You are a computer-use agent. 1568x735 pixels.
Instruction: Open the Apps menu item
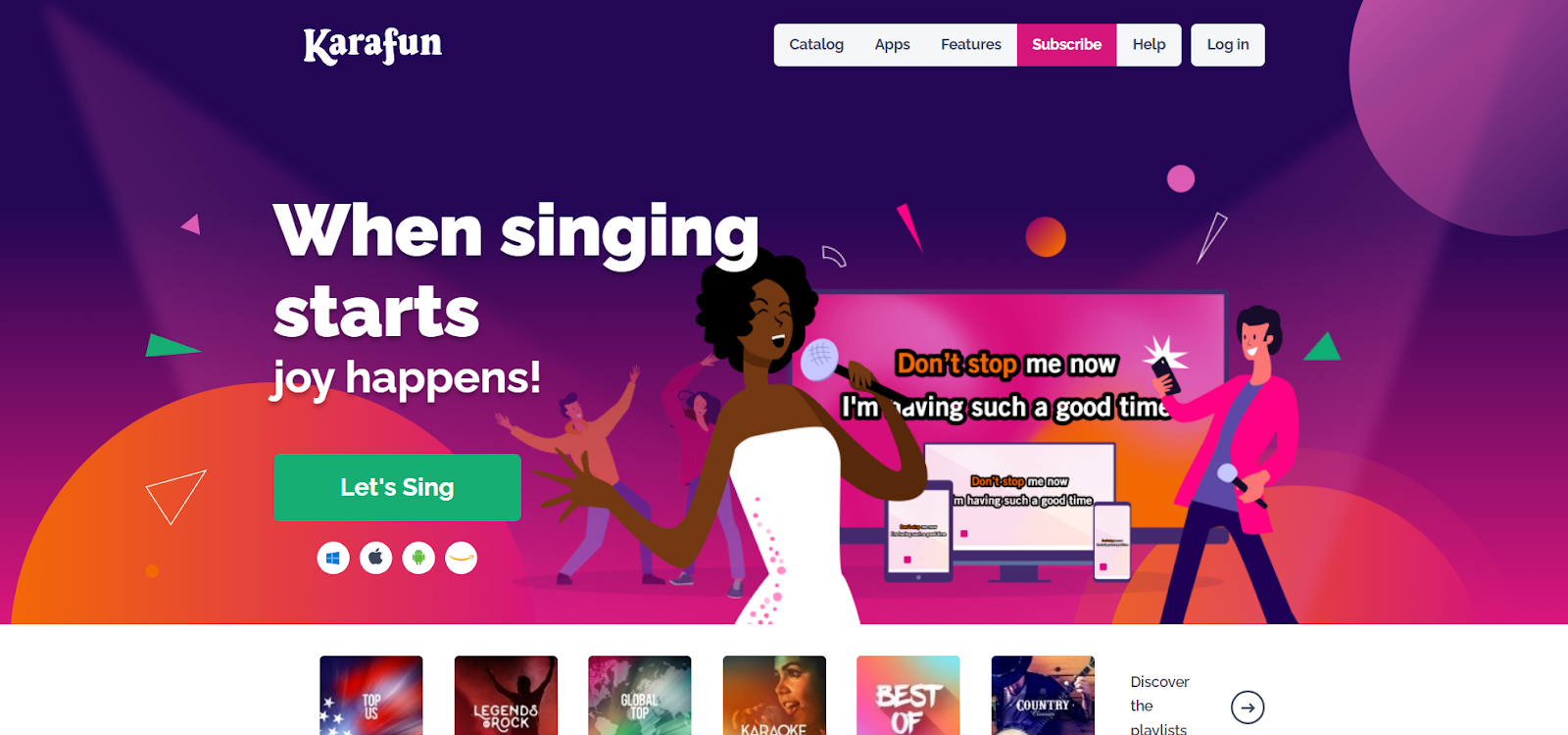coord(892,45)
